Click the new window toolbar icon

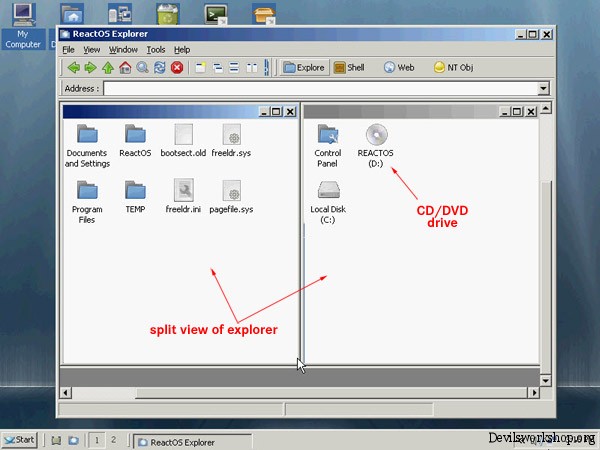pyautogui.click(x=200, y=68)
